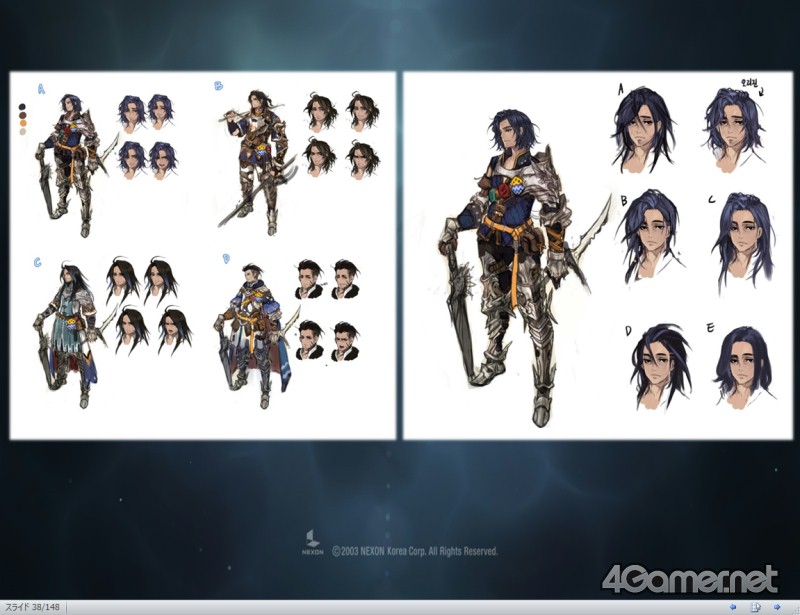This screenshot has width=800, height=615.
Task: Click the left concept art sheet with designs A–D
Action: point(203,255)
